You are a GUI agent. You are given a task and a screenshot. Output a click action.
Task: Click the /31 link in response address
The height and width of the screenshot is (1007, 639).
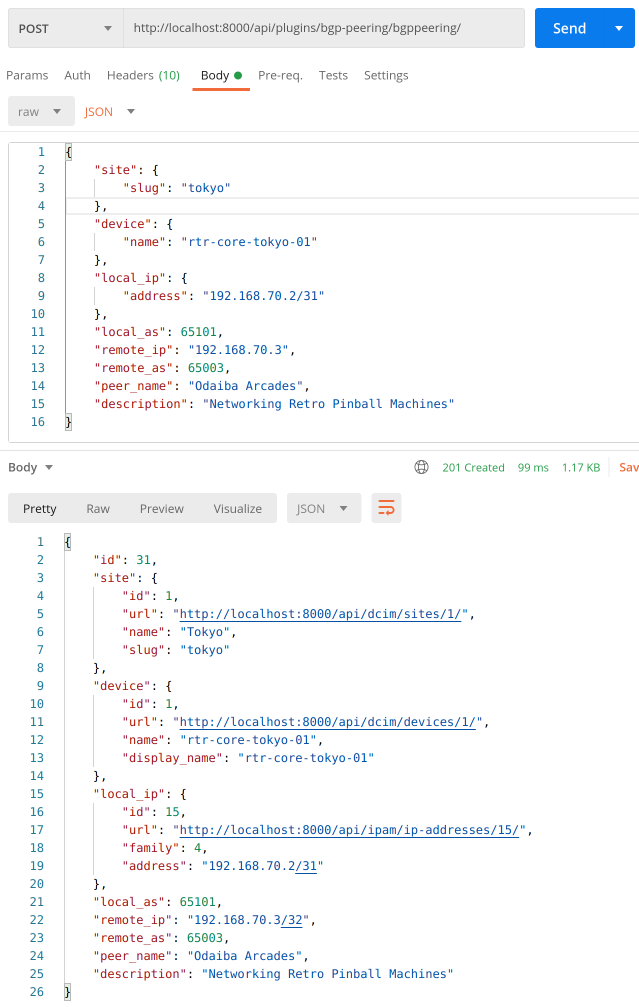point(306,866)
